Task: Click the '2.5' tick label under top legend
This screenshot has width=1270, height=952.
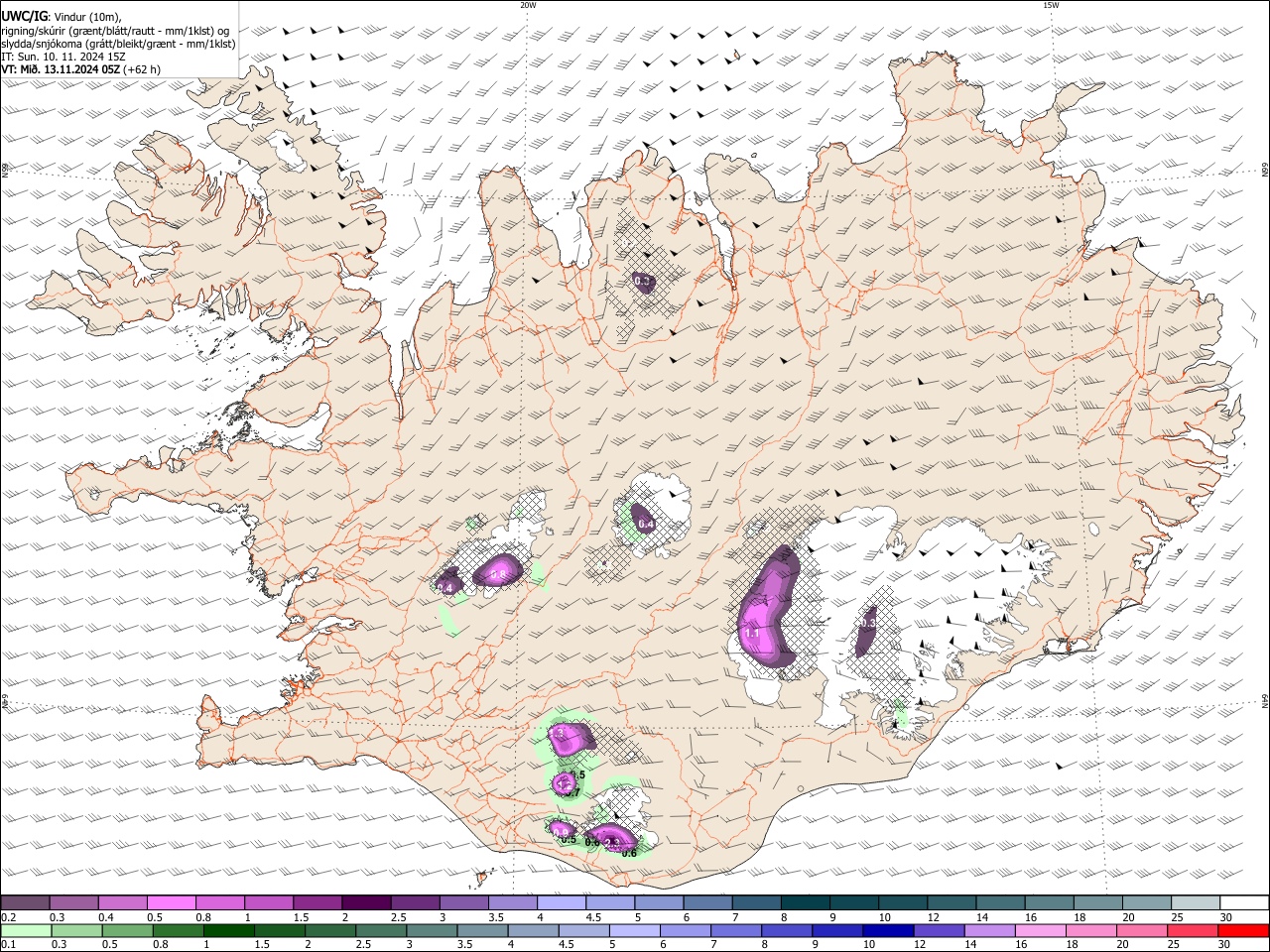Action: (398, 917)
